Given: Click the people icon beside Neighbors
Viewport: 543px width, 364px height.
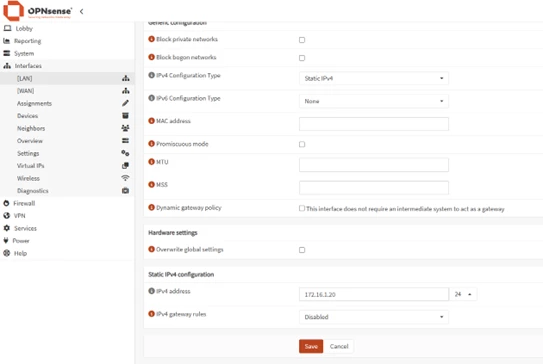Looking at the screenshot, I should pyautogui.click(x=125, y=128).
